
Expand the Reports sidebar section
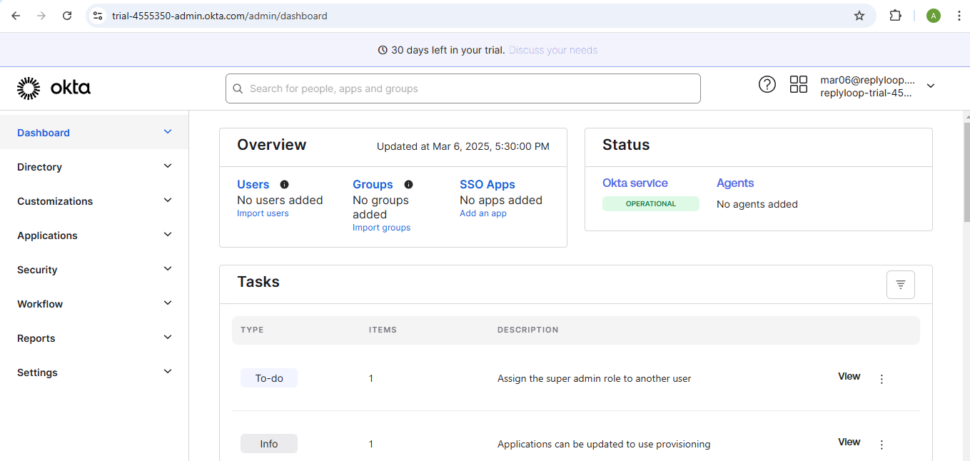168,337
